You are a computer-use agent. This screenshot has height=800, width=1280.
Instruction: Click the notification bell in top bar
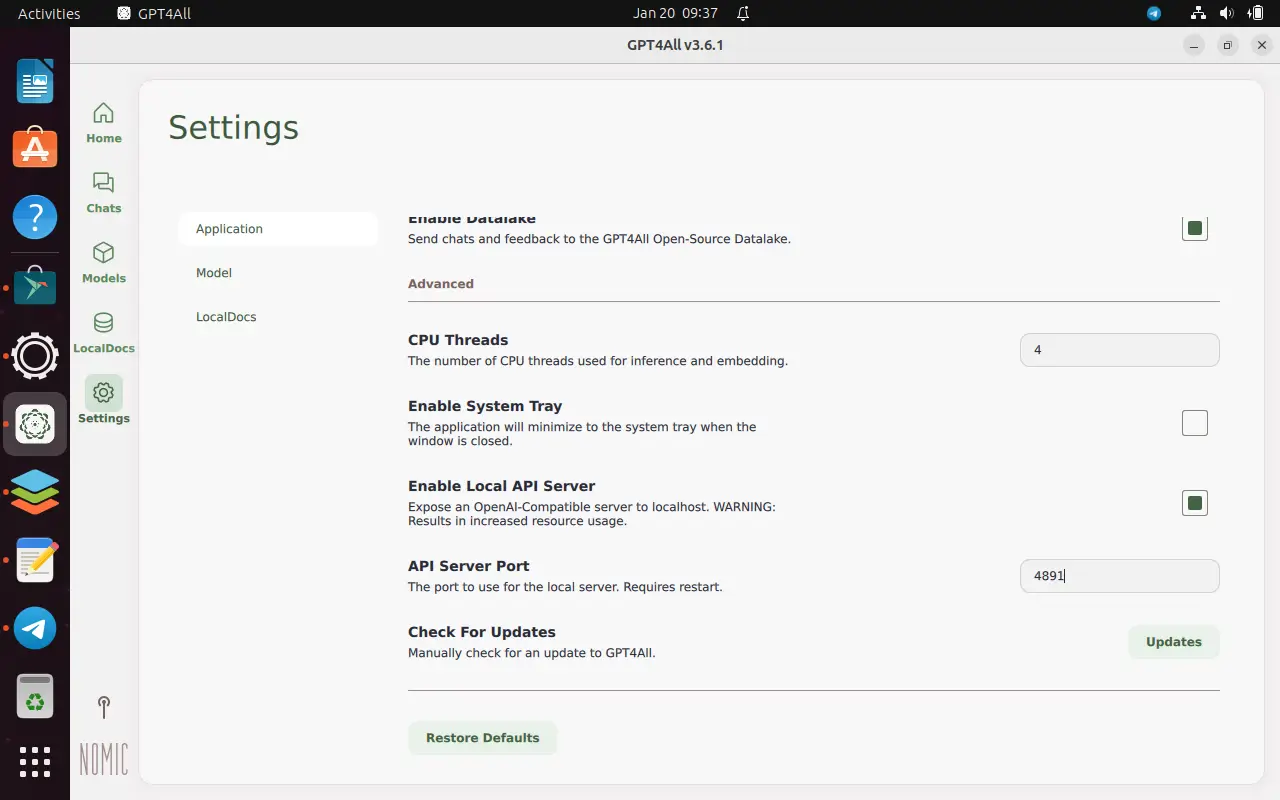tap(743, 14)
